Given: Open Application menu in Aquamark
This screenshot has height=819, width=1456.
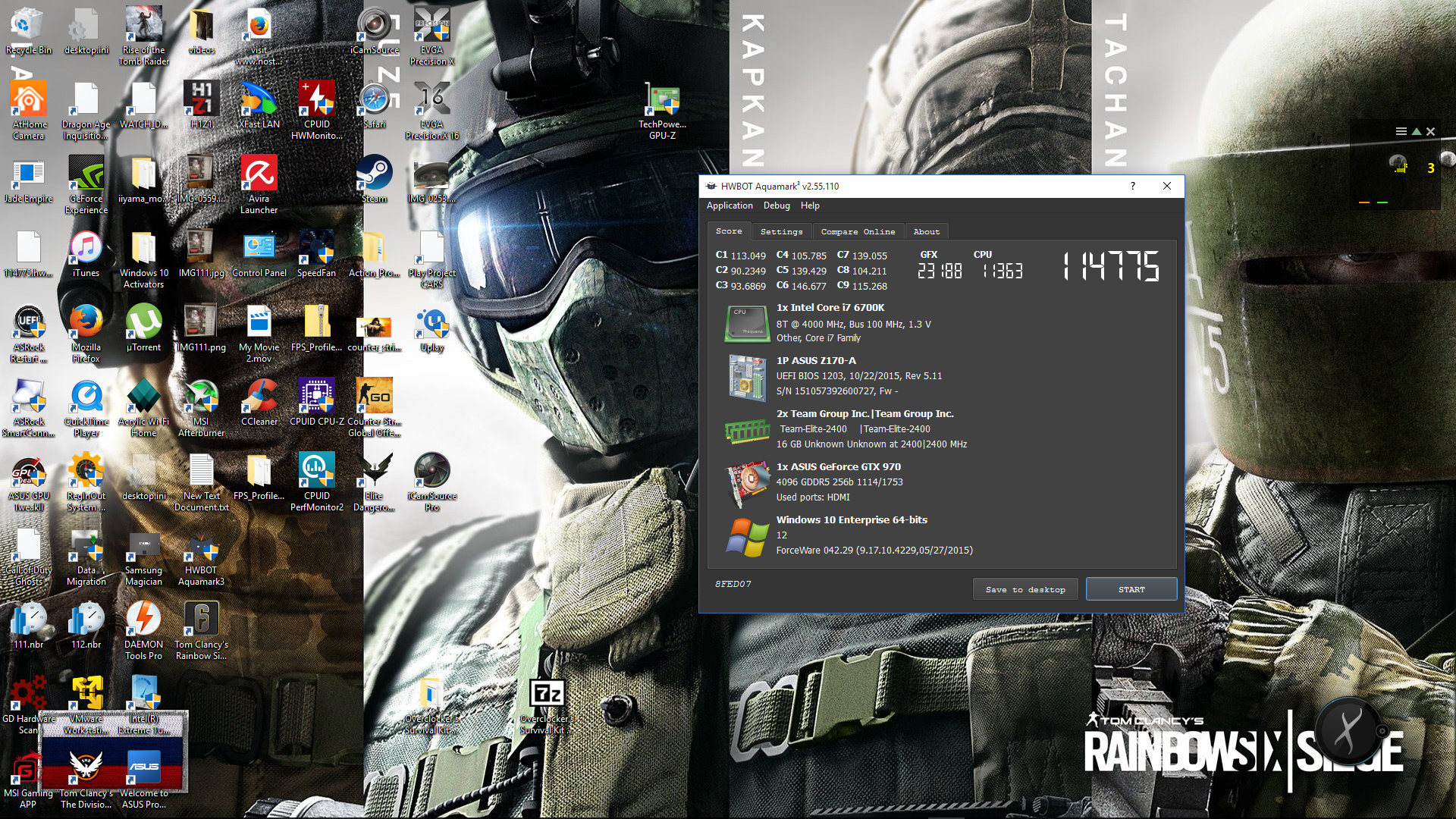Looking at the screenshot, I should [730, 206].
